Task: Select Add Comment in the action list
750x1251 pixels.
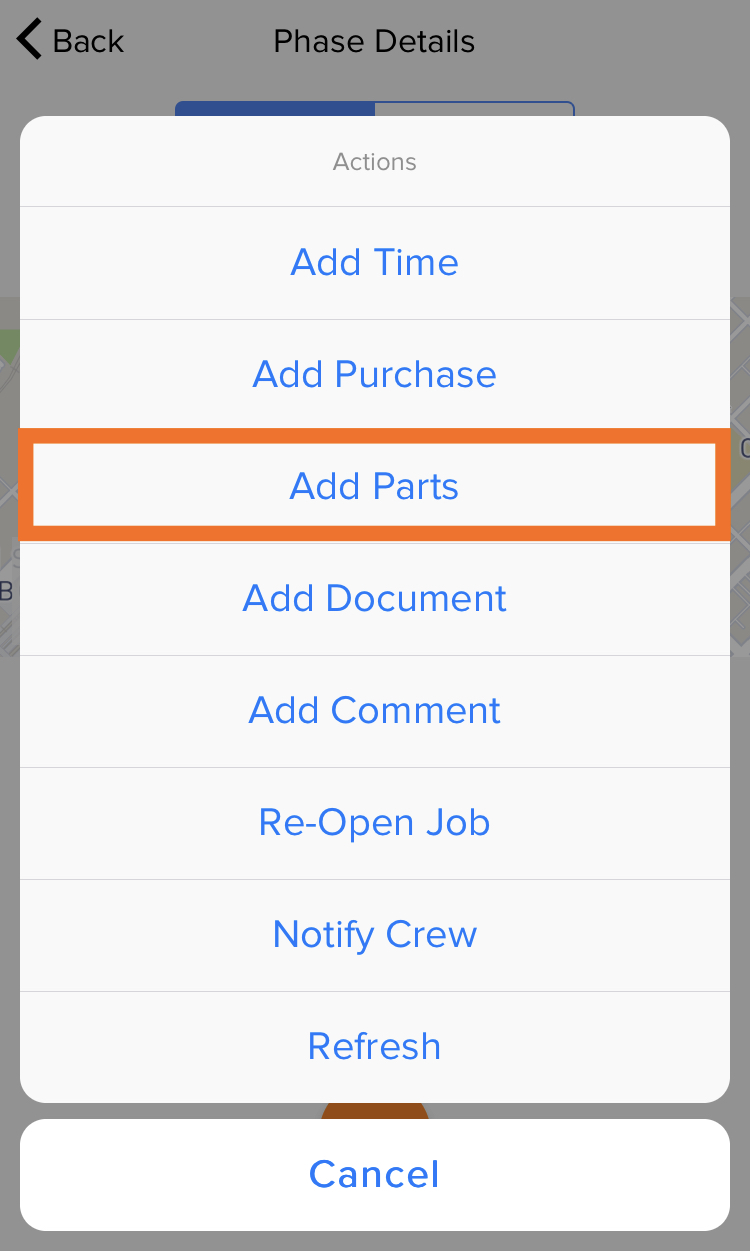Action: [x=375, y=711]
